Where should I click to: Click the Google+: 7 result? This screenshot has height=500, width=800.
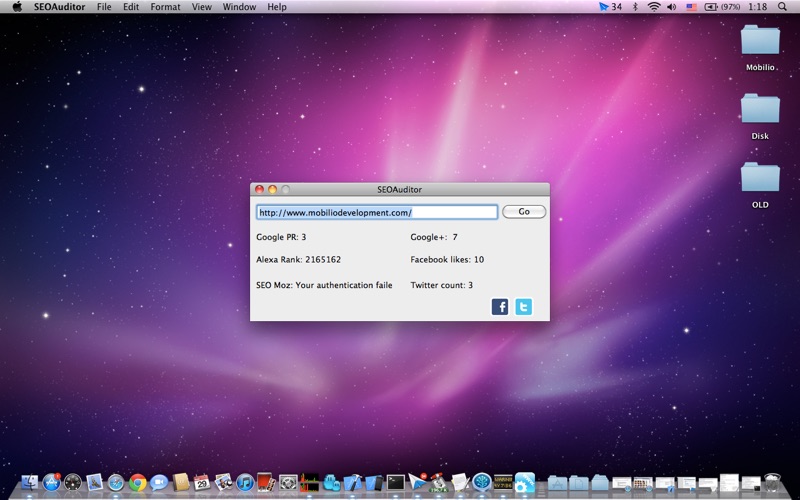[x=434, y=237]
